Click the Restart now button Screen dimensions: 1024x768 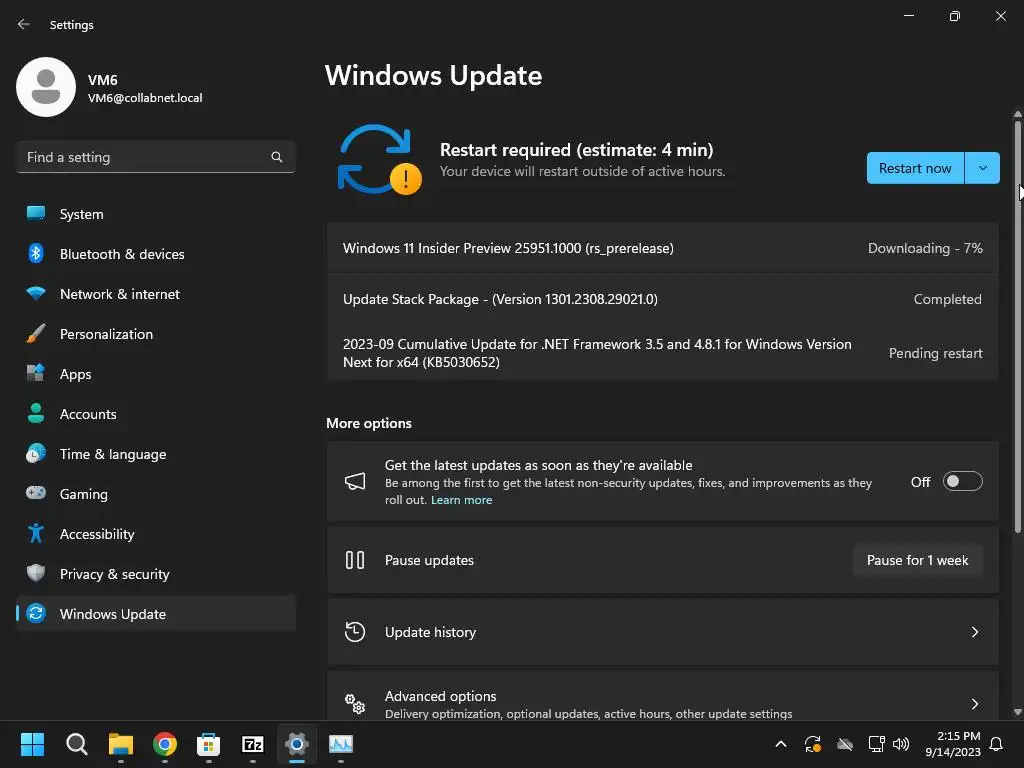click(915, 168)
